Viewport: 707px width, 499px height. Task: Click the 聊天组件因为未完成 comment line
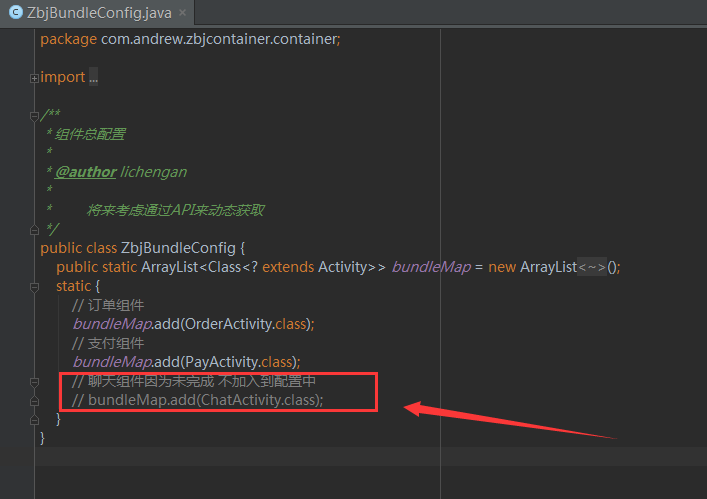194,381
